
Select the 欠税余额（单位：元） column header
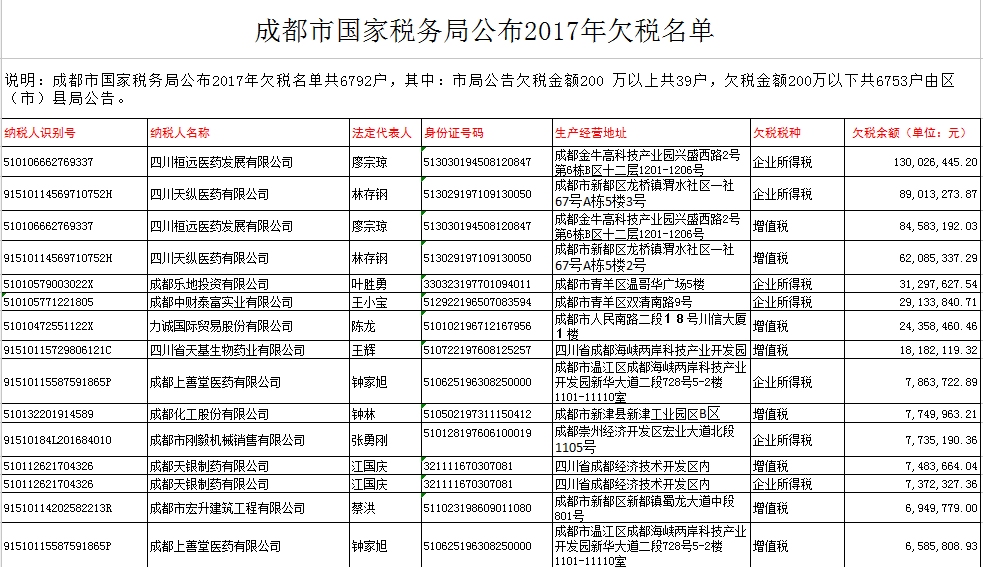909,133
